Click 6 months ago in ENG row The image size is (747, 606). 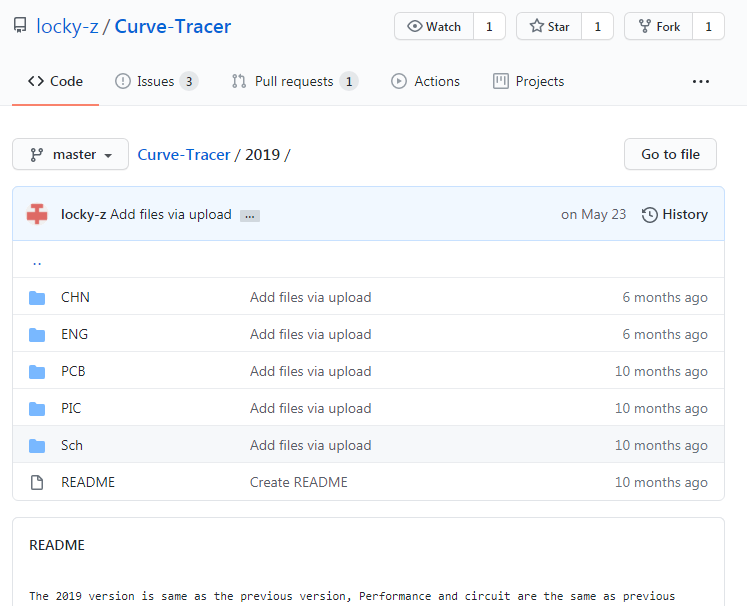click(665, 334)
